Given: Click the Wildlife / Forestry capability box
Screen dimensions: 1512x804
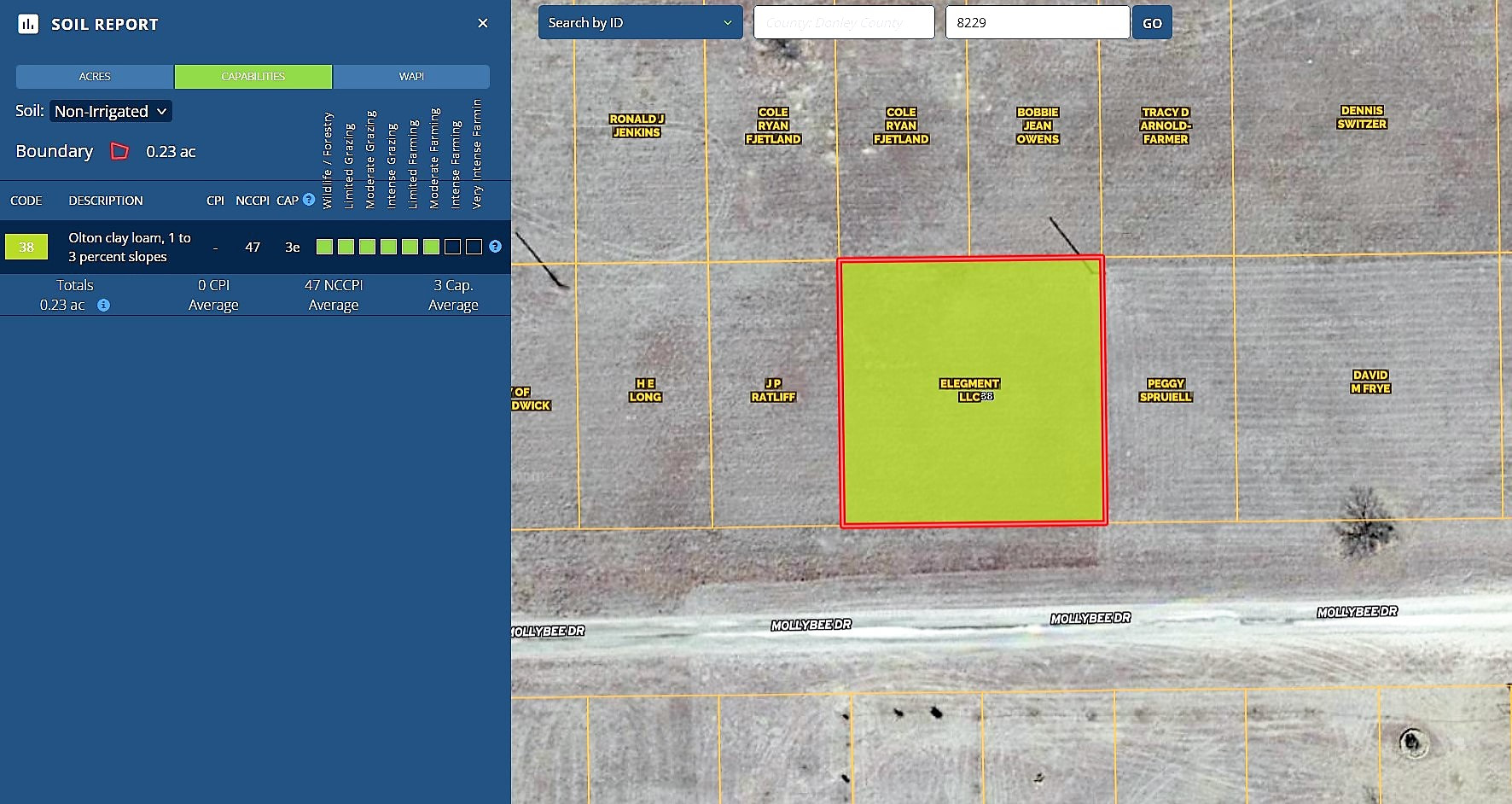Looking at the screenshot, I should pyautogui.click(x=324, y=247).
